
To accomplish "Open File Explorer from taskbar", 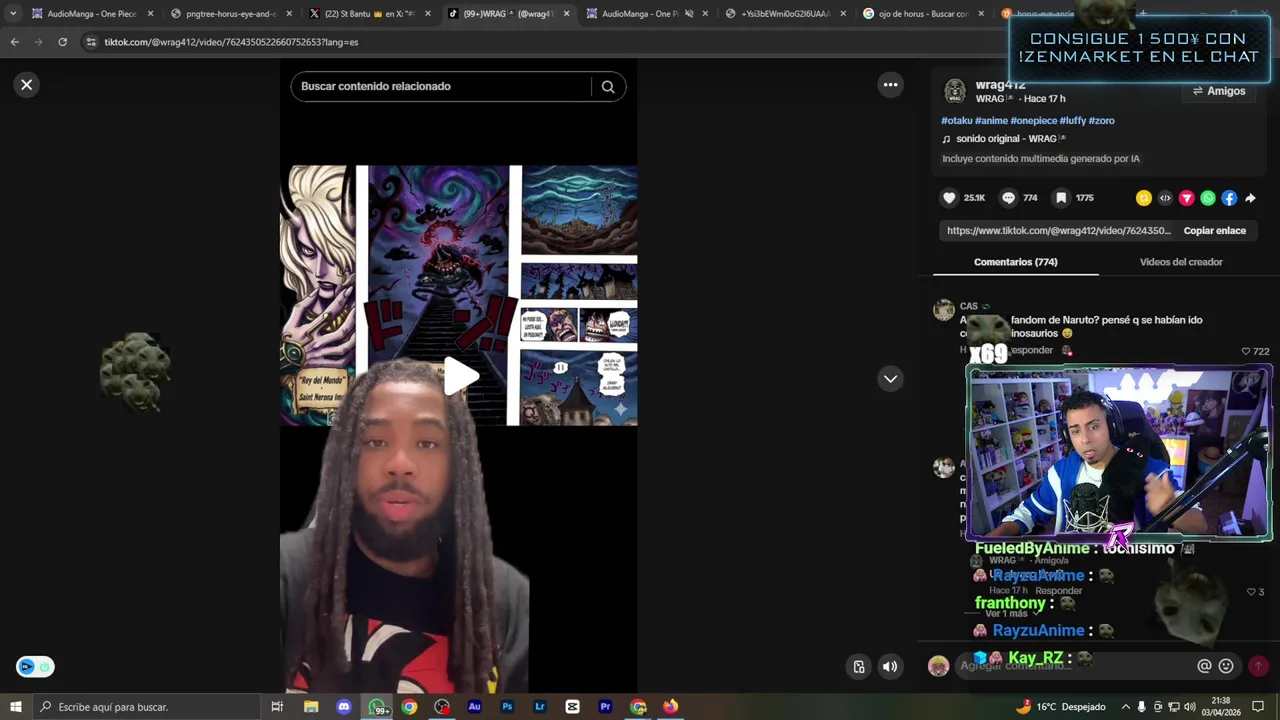I will pos(311,707).
